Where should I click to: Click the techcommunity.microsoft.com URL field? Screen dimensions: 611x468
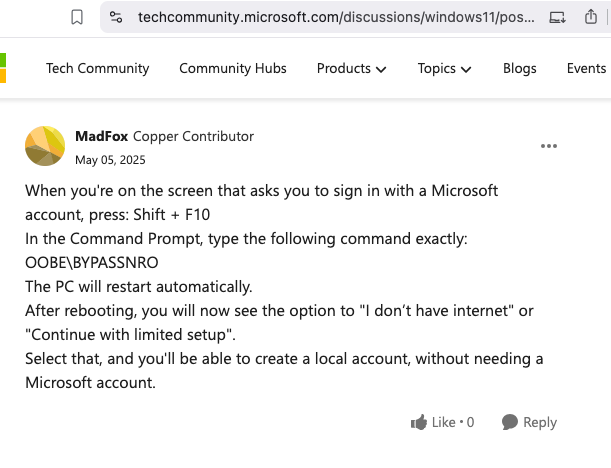(336, 17)
